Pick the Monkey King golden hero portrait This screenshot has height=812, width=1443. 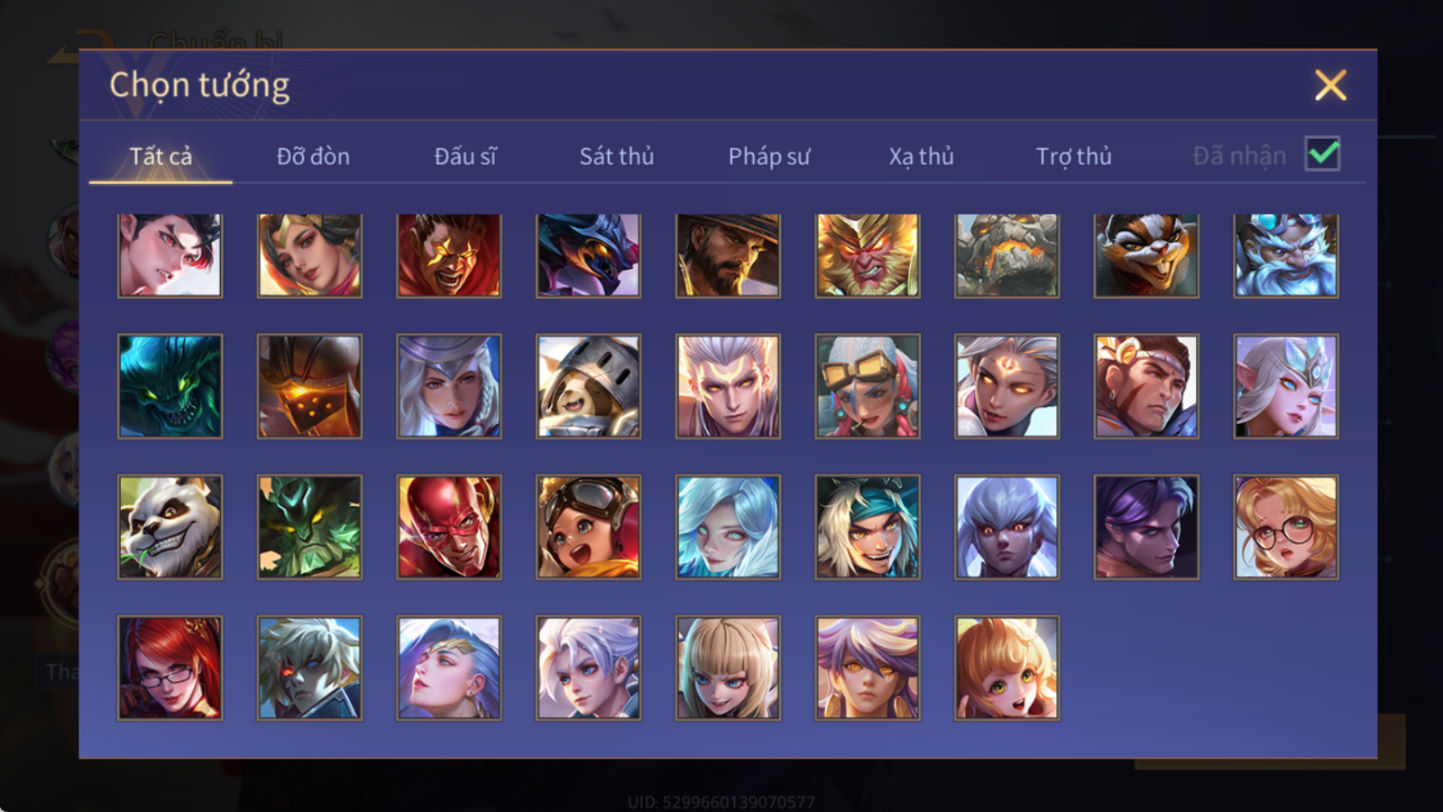868,256
